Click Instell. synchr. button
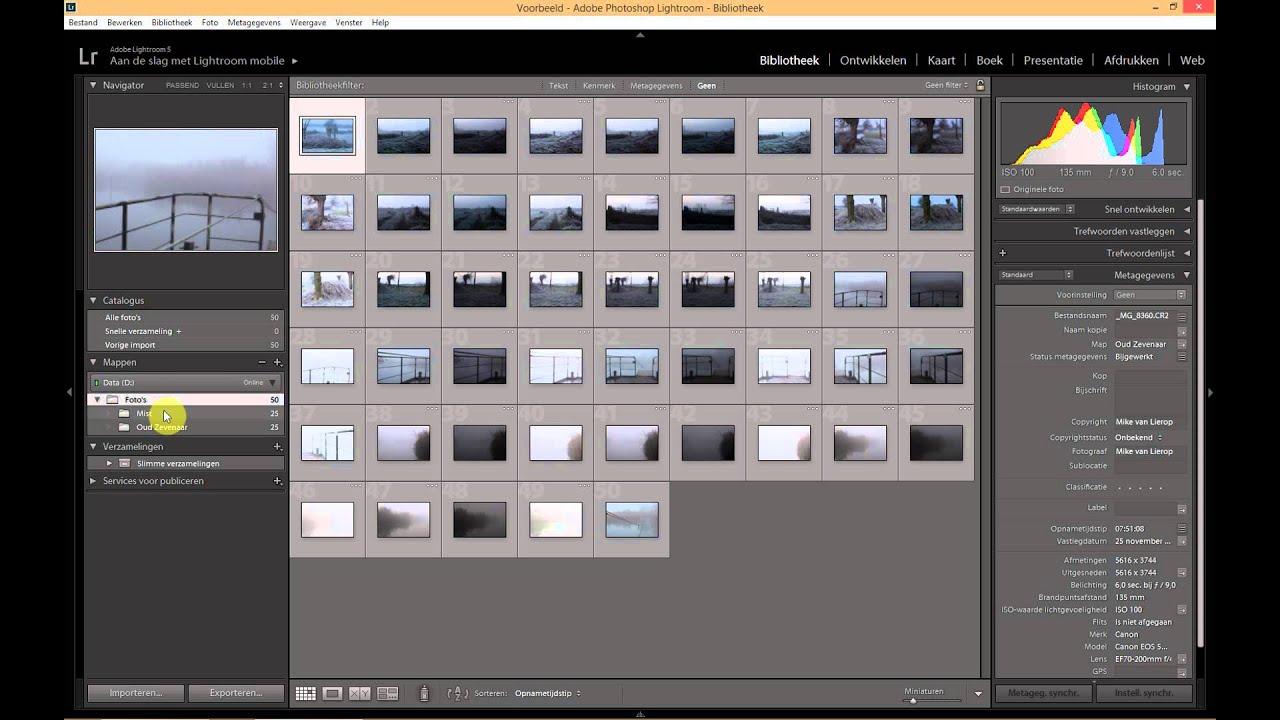 (1143, 693)
